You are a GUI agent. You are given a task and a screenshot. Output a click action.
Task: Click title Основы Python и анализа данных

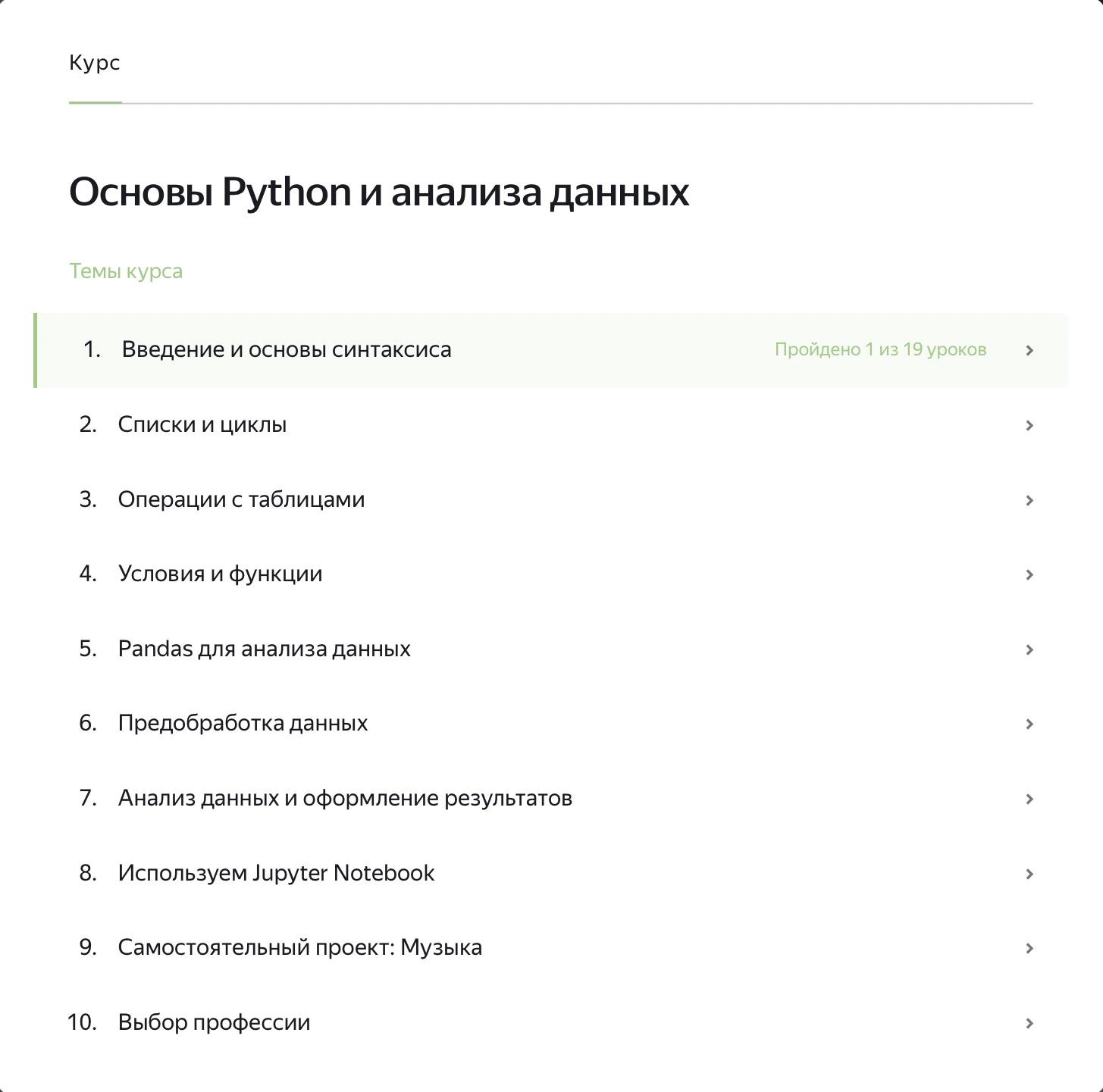pyautogui.click(x=379, y=192)
